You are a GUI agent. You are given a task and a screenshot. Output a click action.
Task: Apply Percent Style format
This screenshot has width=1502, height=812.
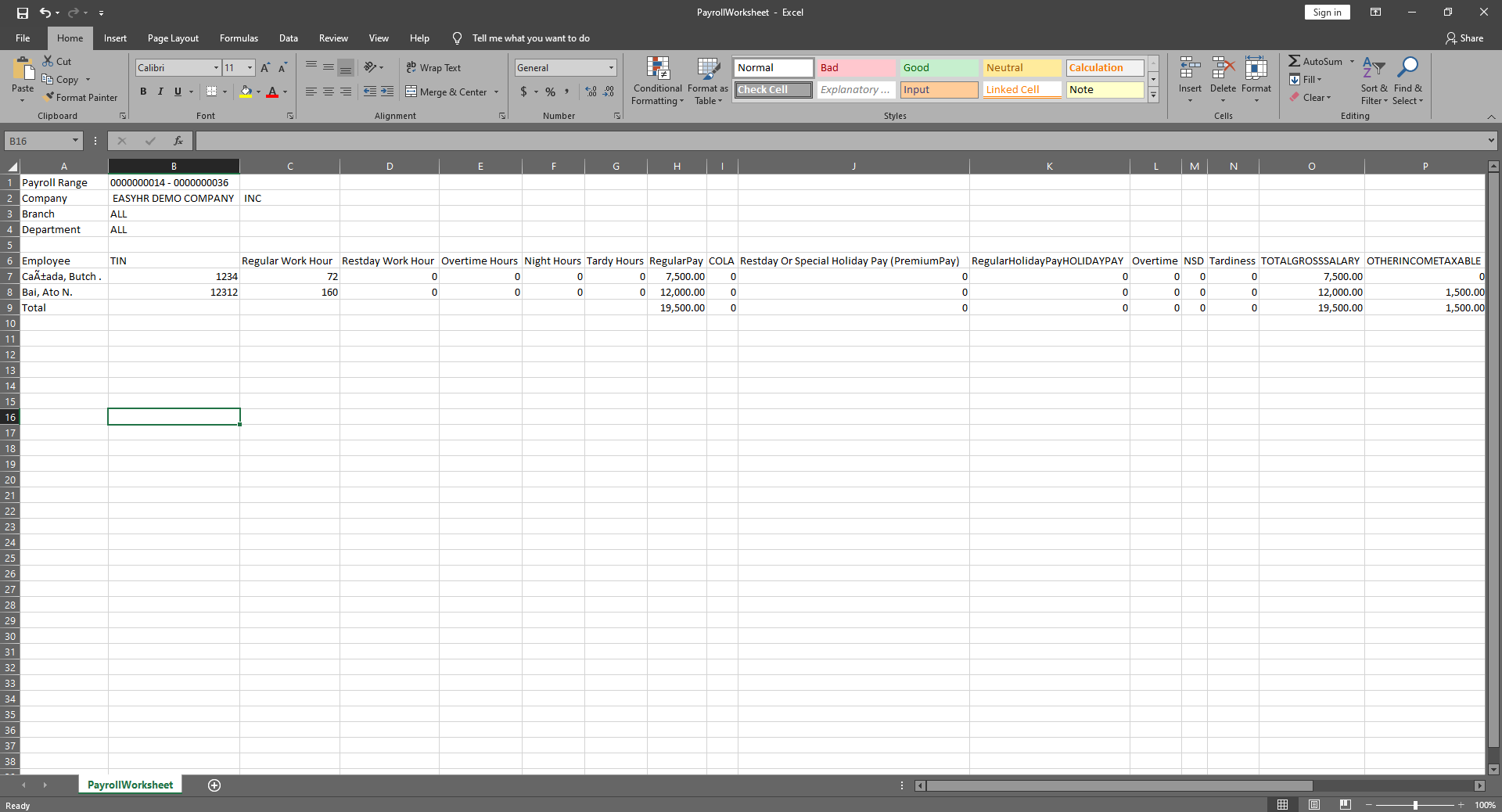pos(551,92)
